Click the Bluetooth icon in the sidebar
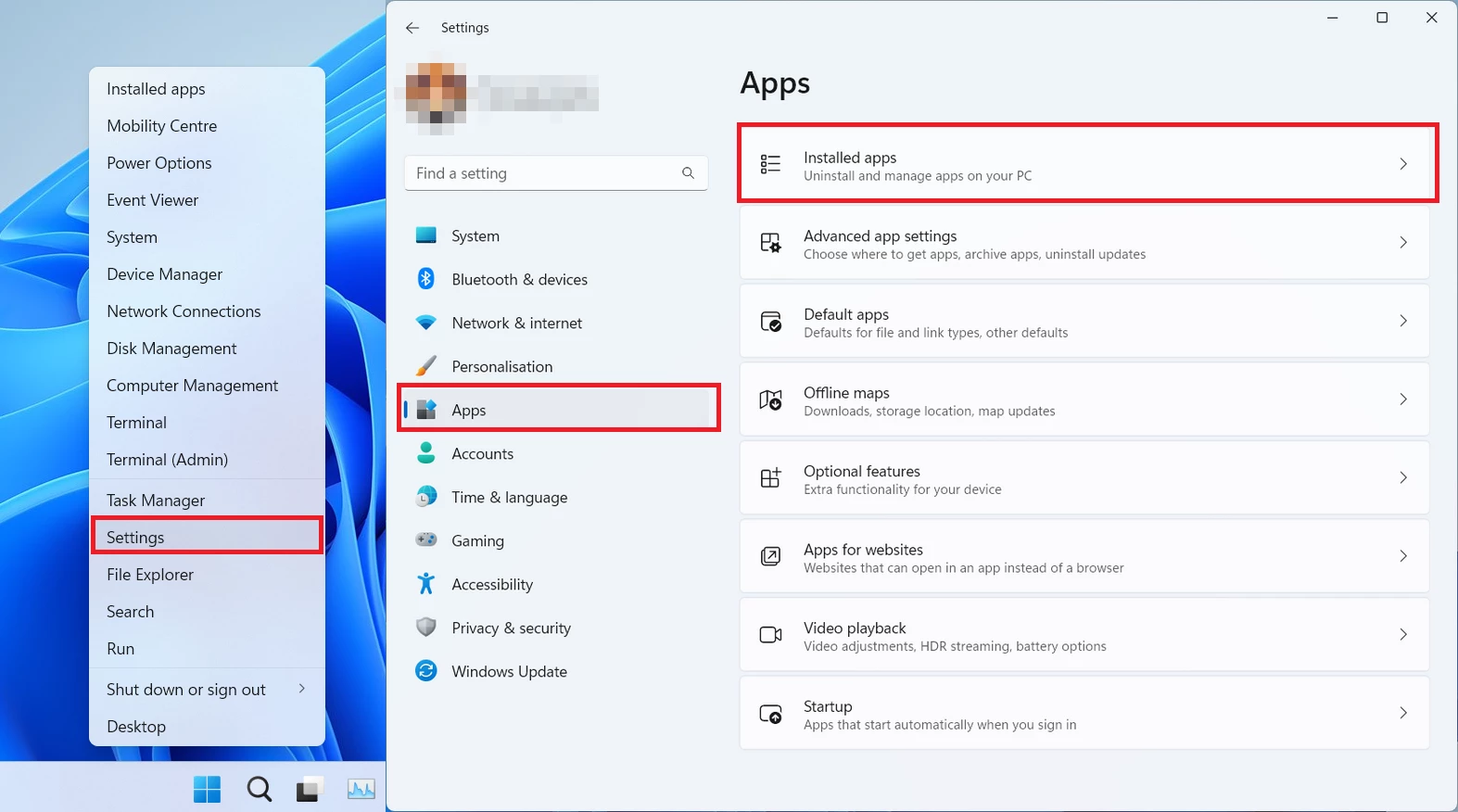The image size is (1458, 812). (426, 279)
